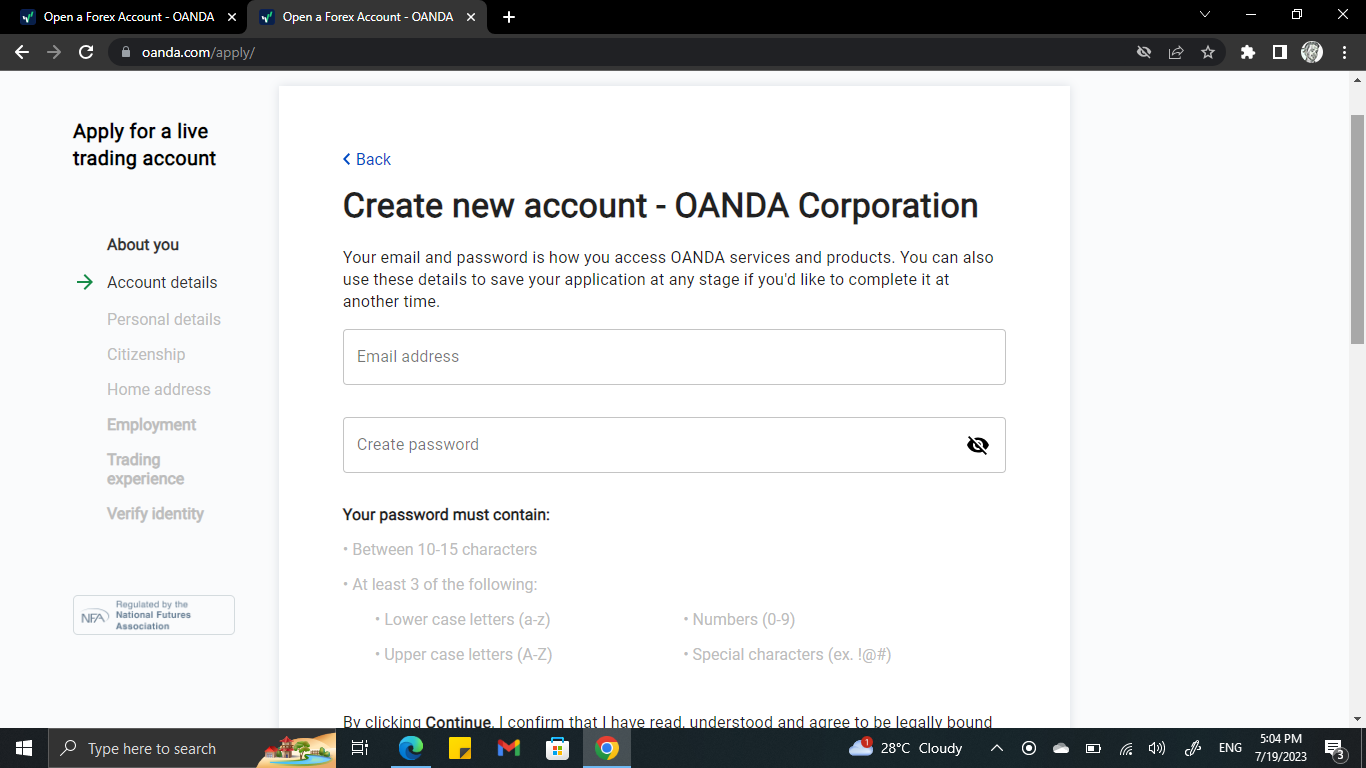The height and width of the screenshot is (768, 1366).
Task: Go forward in browser history
Action: (x=54, y=52)
